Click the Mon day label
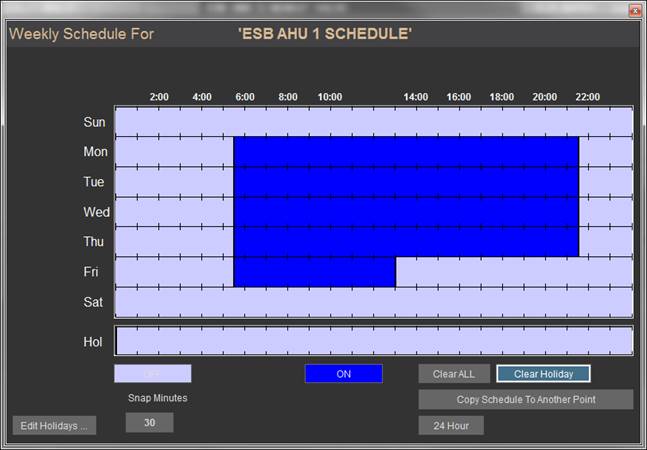 coord(95,152)
